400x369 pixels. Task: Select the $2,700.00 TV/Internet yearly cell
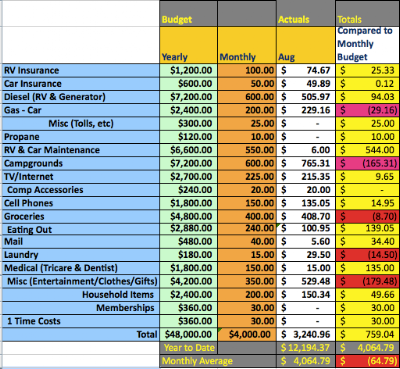(x=189, y=177)
